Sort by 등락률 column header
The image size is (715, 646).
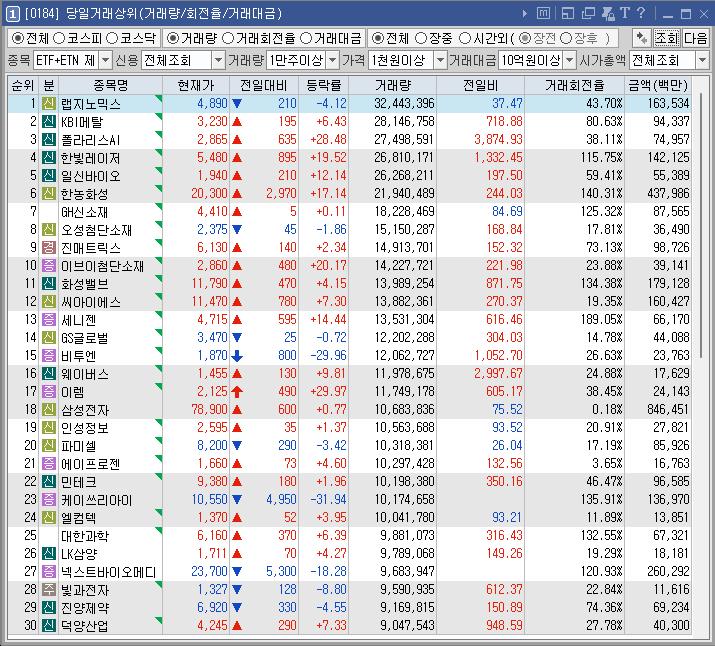click(x=324, y=85)
